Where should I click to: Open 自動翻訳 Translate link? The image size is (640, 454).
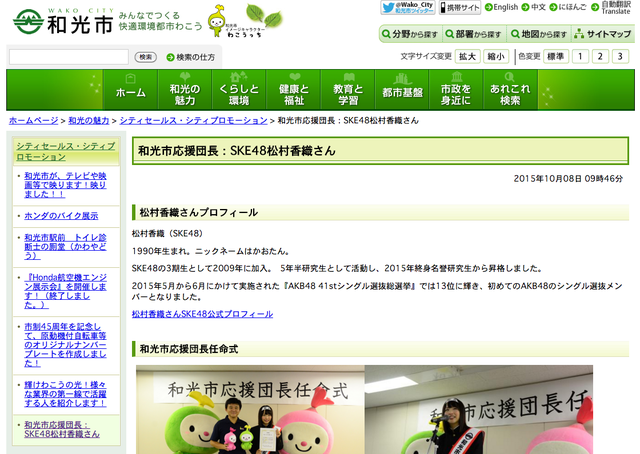pos(611,7)
